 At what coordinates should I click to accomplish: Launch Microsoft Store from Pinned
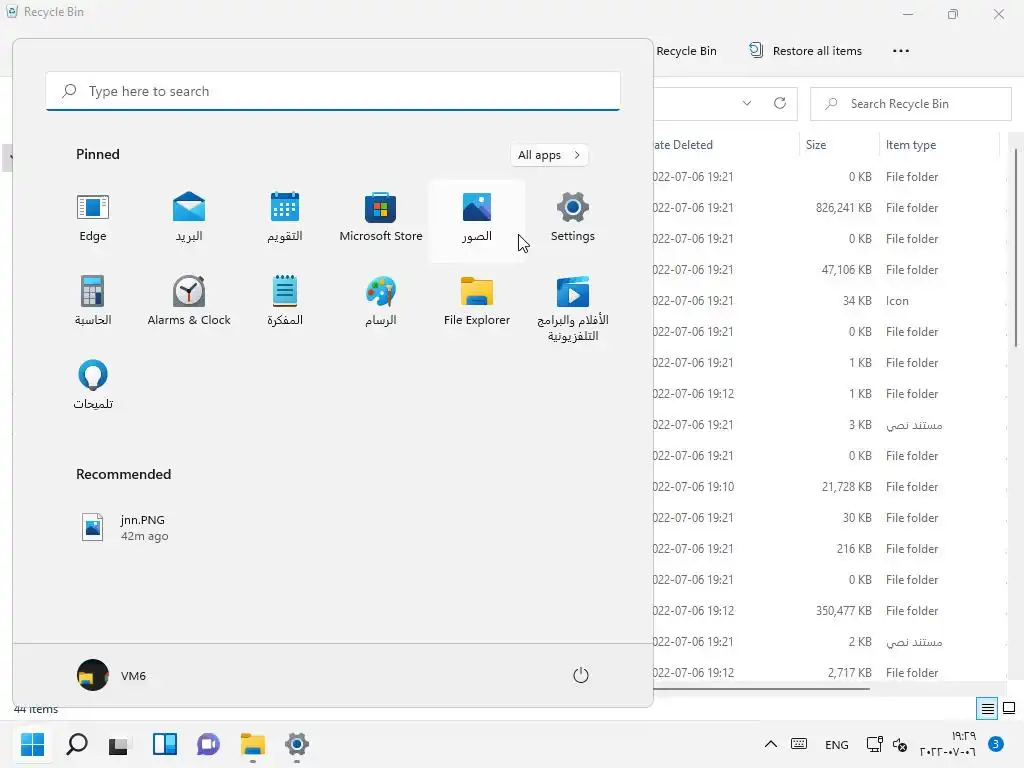381,219
